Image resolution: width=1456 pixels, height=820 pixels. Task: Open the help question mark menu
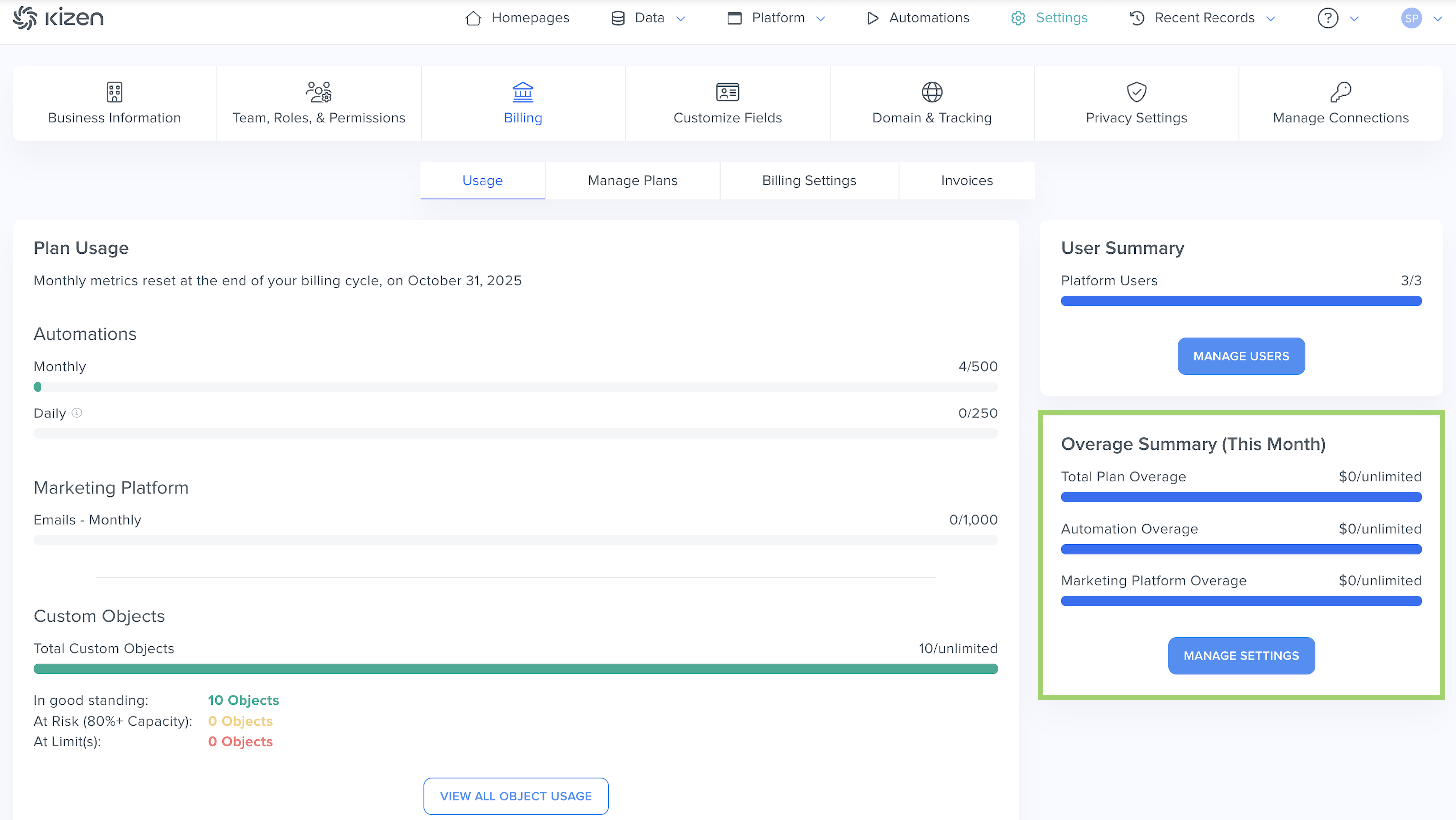click(x=1328, y=18)
